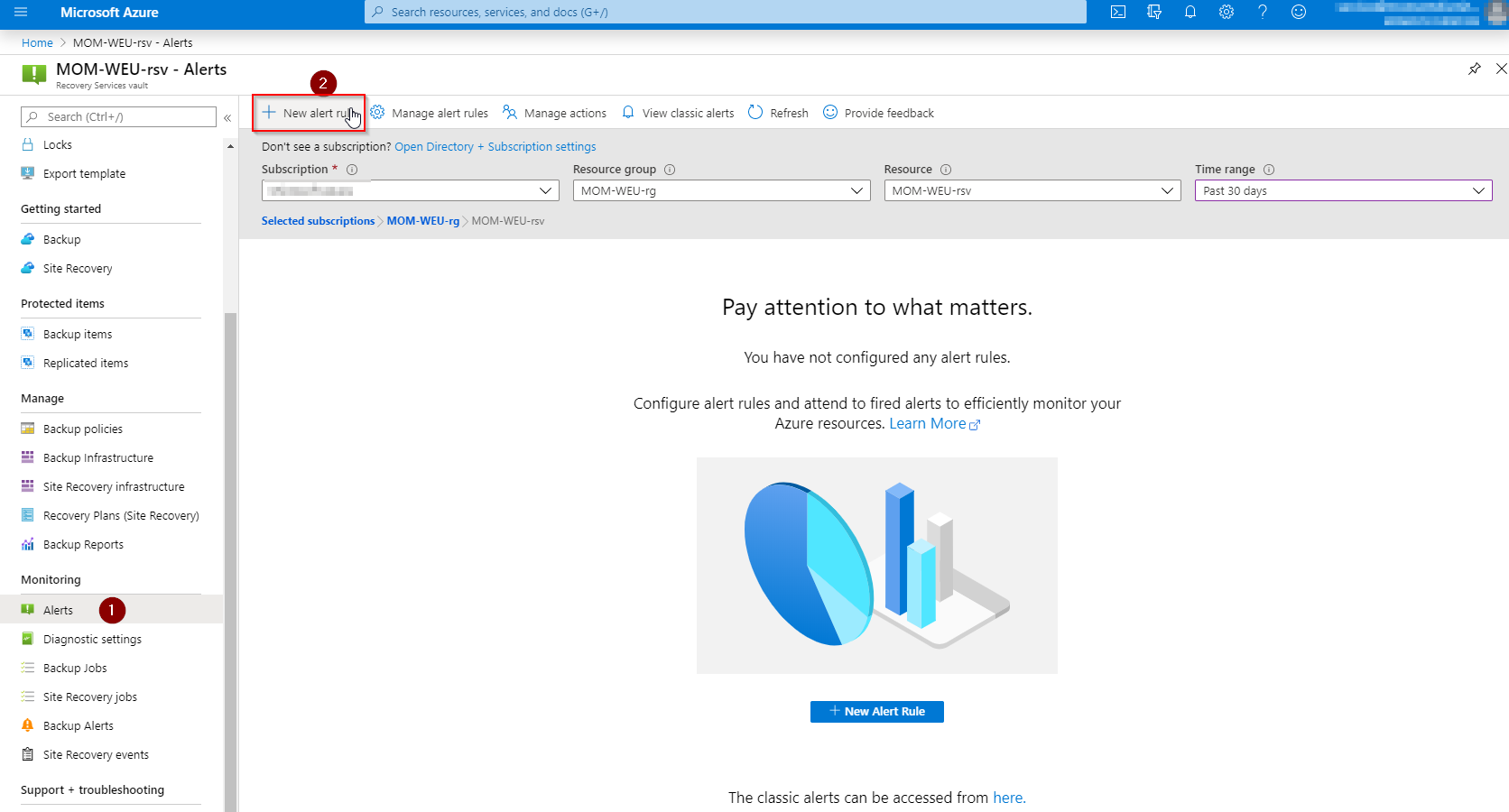
Task: Follow the classic alerts 'here' link
Action: coord(1009,798)
